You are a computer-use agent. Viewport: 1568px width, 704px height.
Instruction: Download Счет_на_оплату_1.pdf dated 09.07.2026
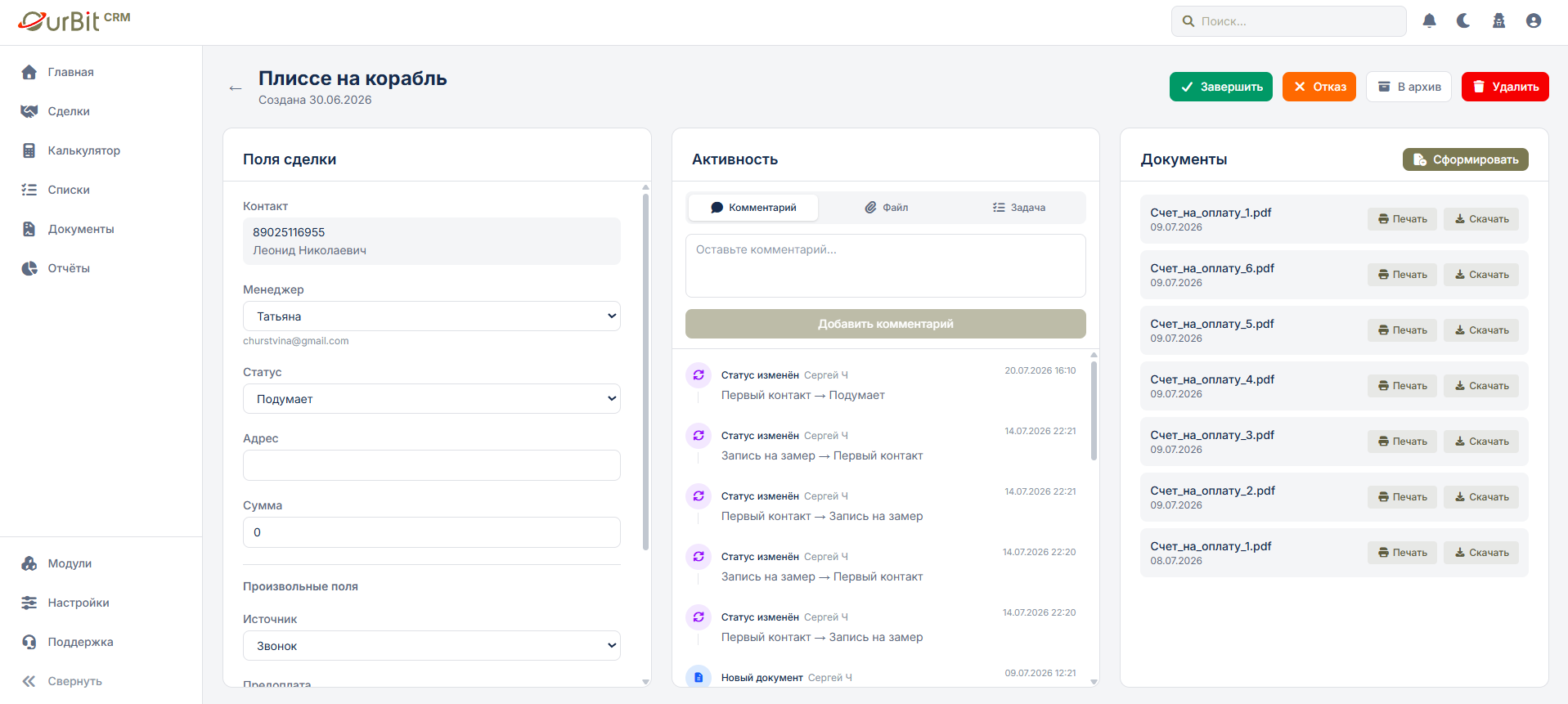(1481, 219)
